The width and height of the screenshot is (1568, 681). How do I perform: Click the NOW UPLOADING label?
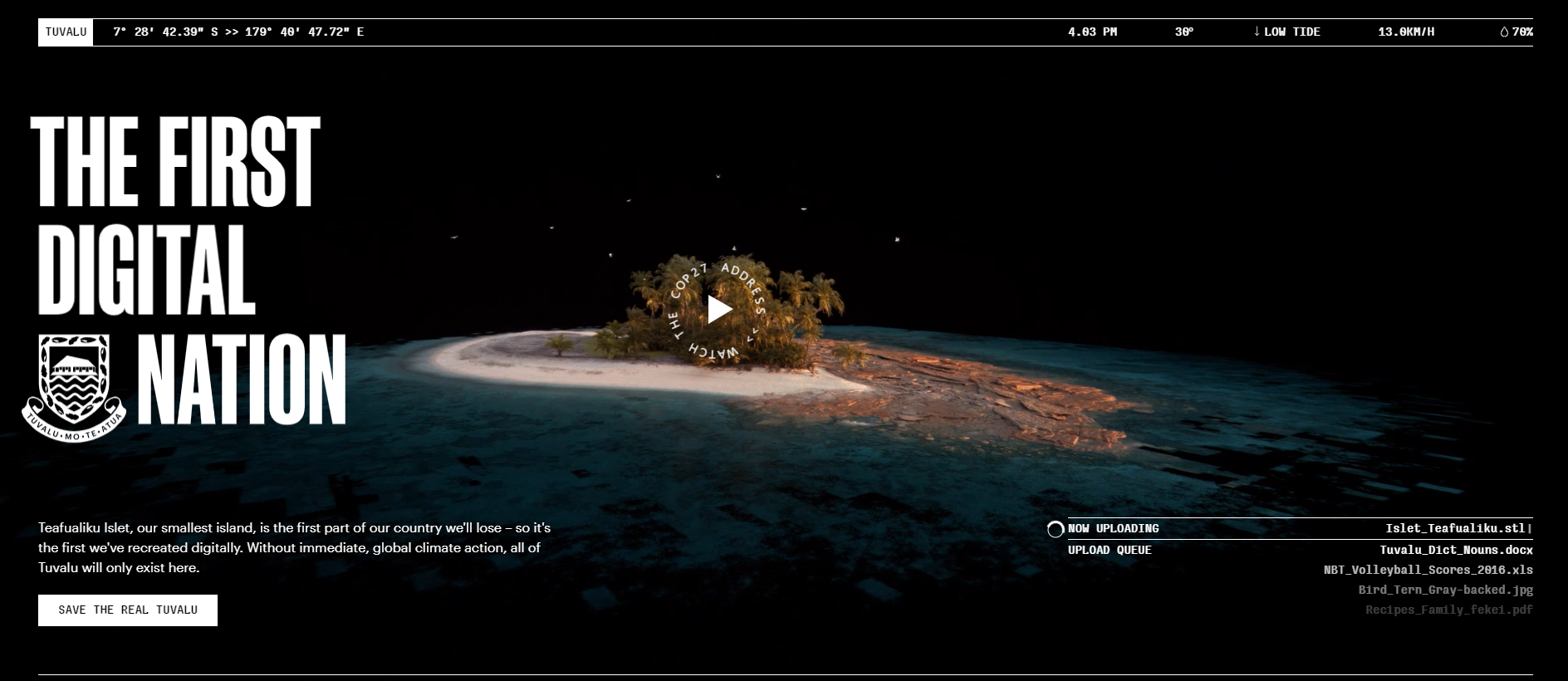coord(1113,528)
